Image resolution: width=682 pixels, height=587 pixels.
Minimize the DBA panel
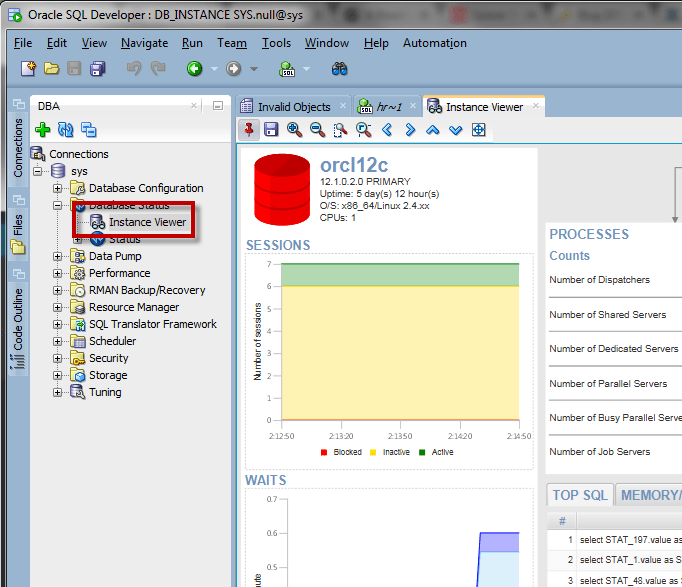click(x=218, y=106)
